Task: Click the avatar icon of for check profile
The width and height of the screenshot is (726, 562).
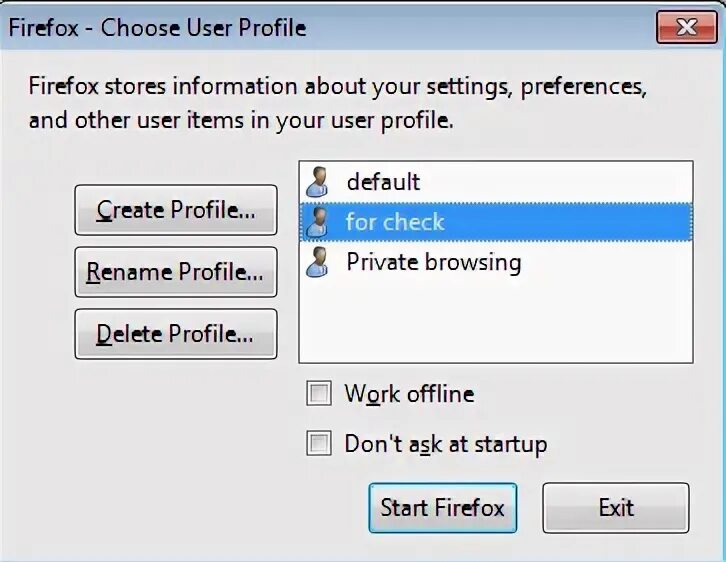Action: 317,222
